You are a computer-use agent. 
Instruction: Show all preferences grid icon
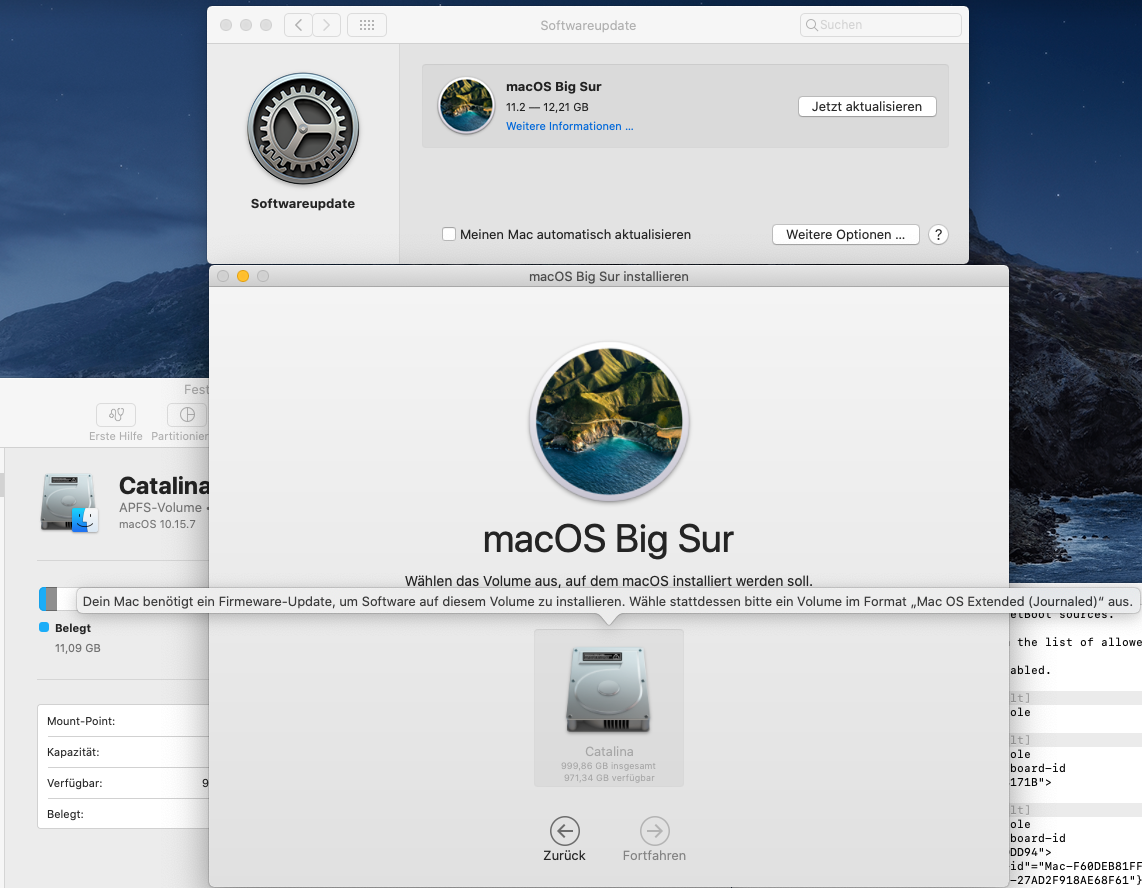point(367,25)
